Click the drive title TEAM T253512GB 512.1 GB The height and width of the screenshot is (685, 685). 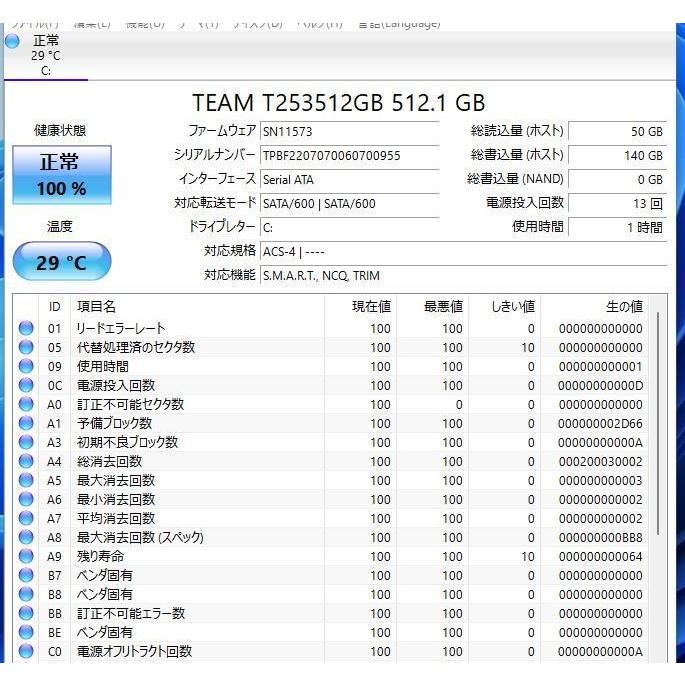[339, 103]
